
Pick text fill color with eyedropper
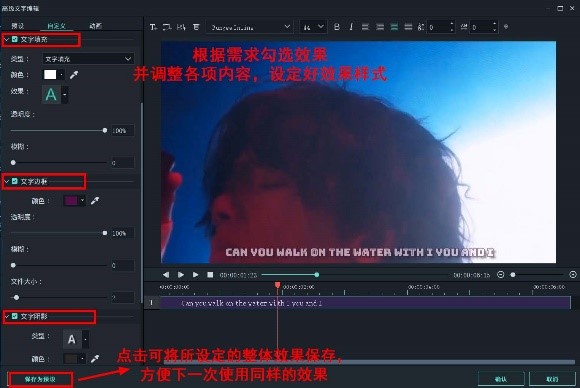(x=74, y=75)
